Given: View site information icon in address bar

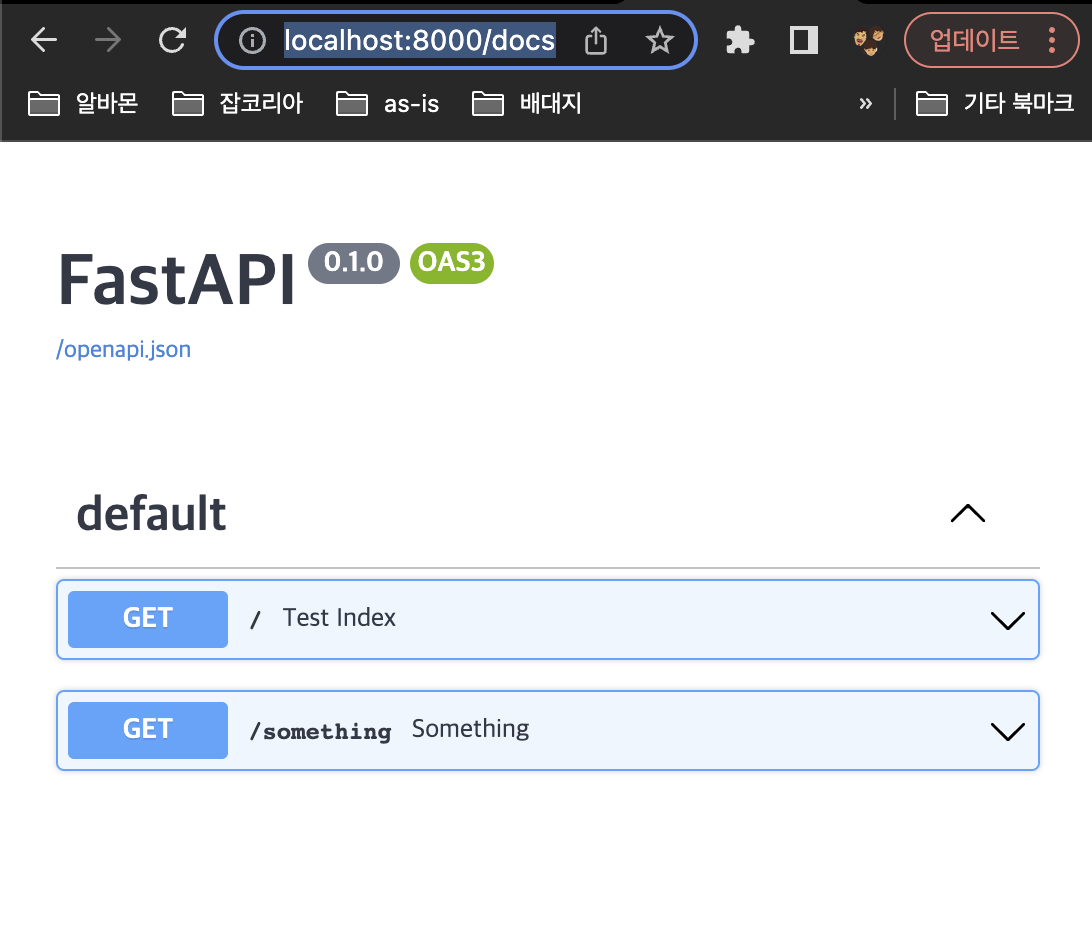Looking at the screenshot, I should coord(252,40).
